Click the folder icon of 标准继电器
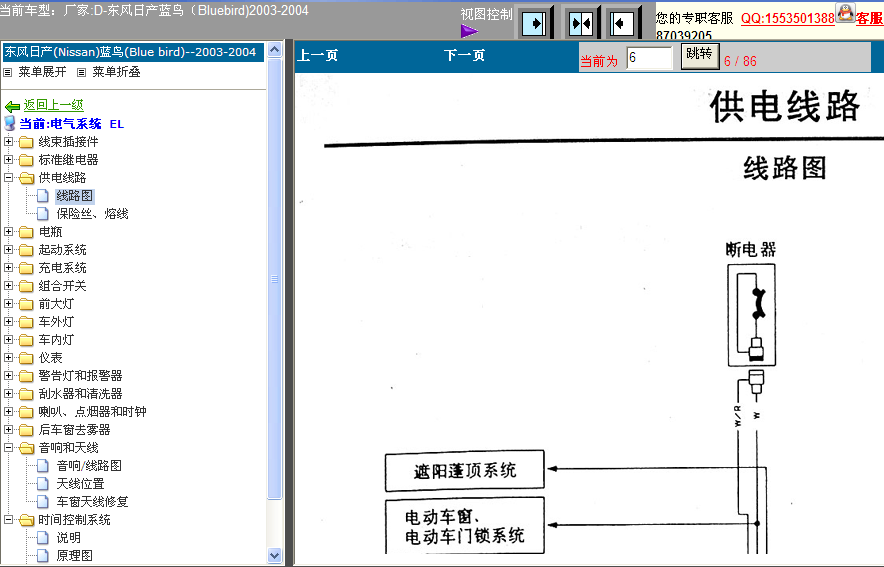Viewport: 884px width, 567px height. (x=26, y=160)
